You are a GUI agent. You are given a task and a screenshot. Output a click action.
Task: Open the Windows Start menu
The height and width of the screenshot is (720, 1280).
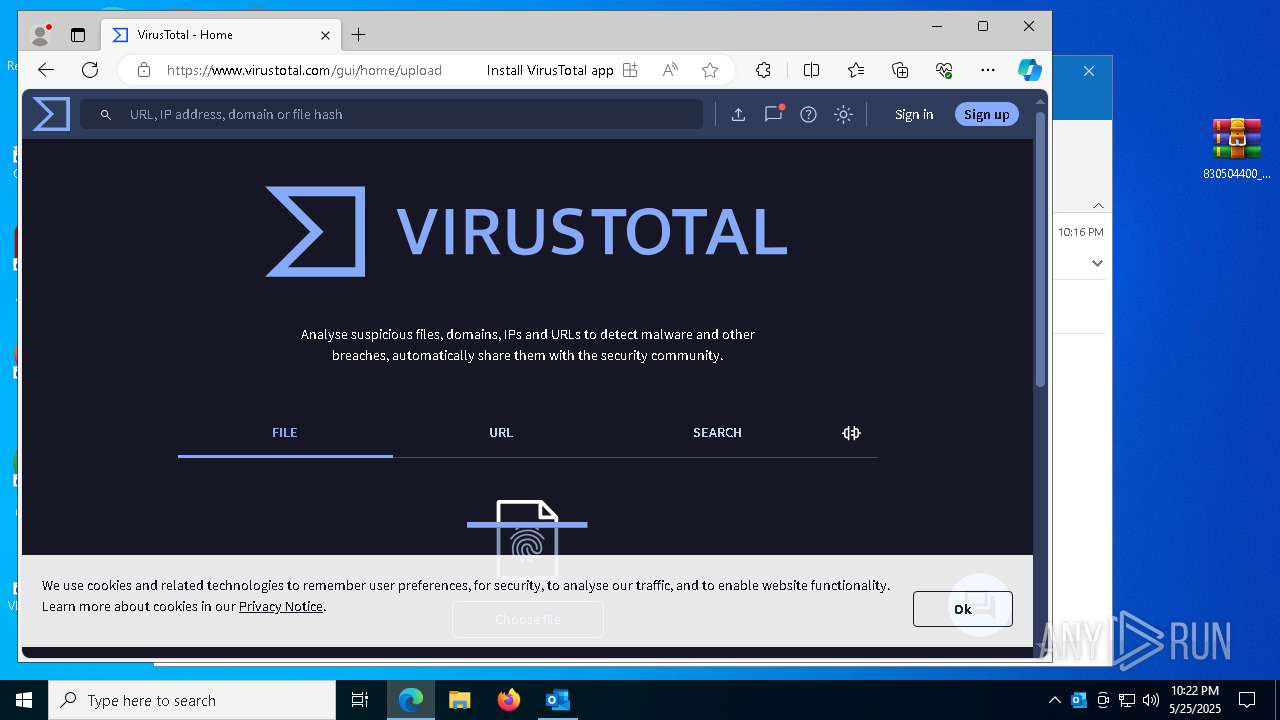pos(24,700)
